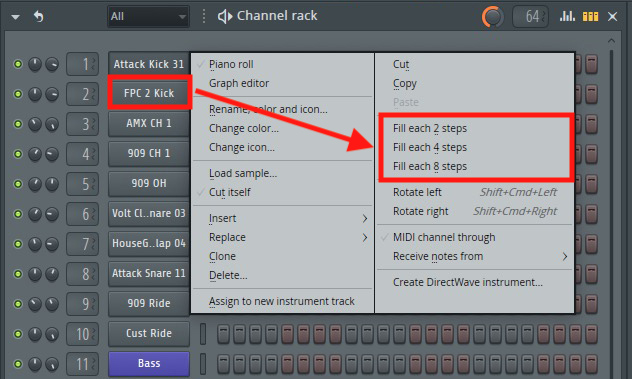This screenshot has width=632, height=379.
Task: Mute the Bass channel LED
Action: [18, 364]
